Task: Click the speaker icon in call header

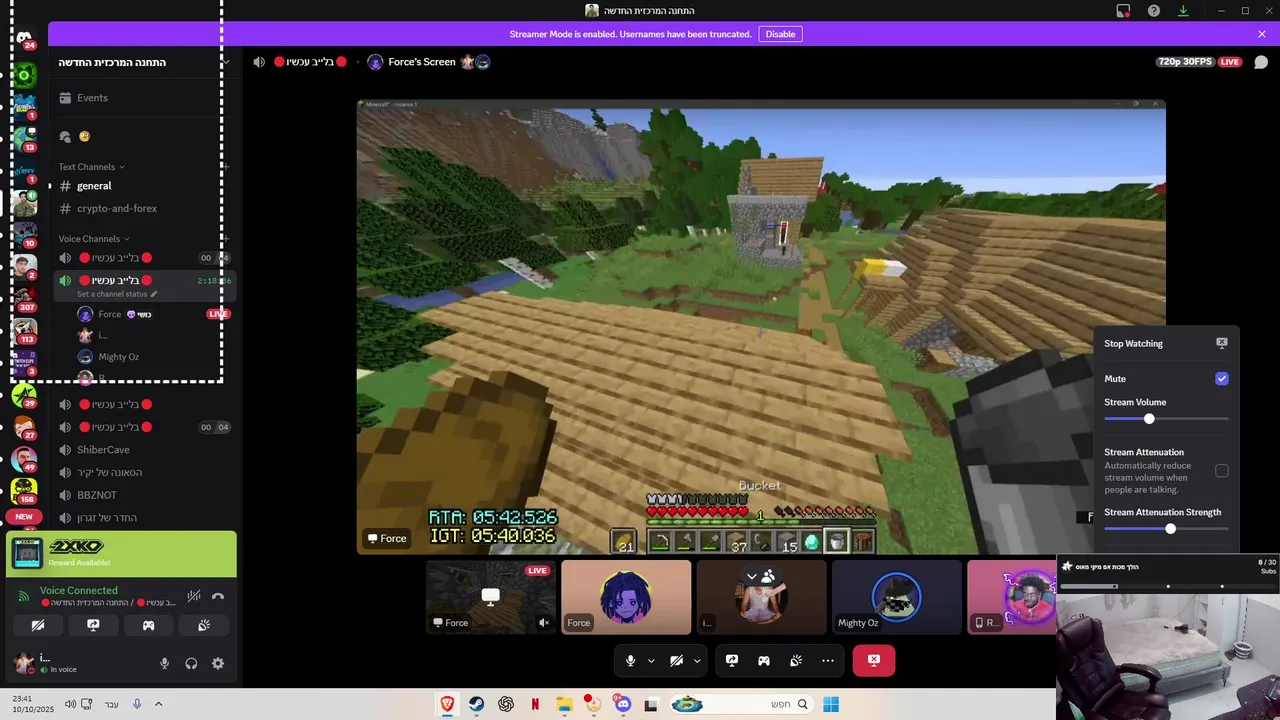Action: 259,62
